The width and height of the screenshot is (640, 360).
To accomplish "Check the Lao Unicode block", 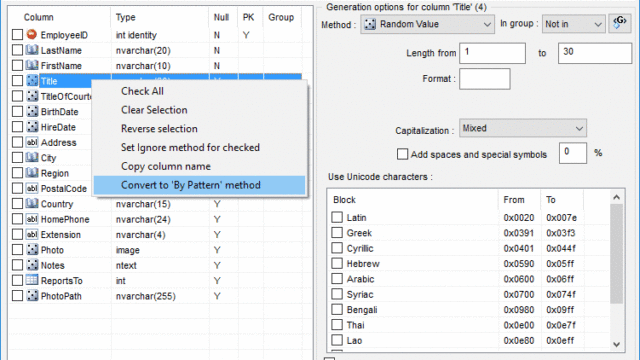I will click(x=337, y=340).
